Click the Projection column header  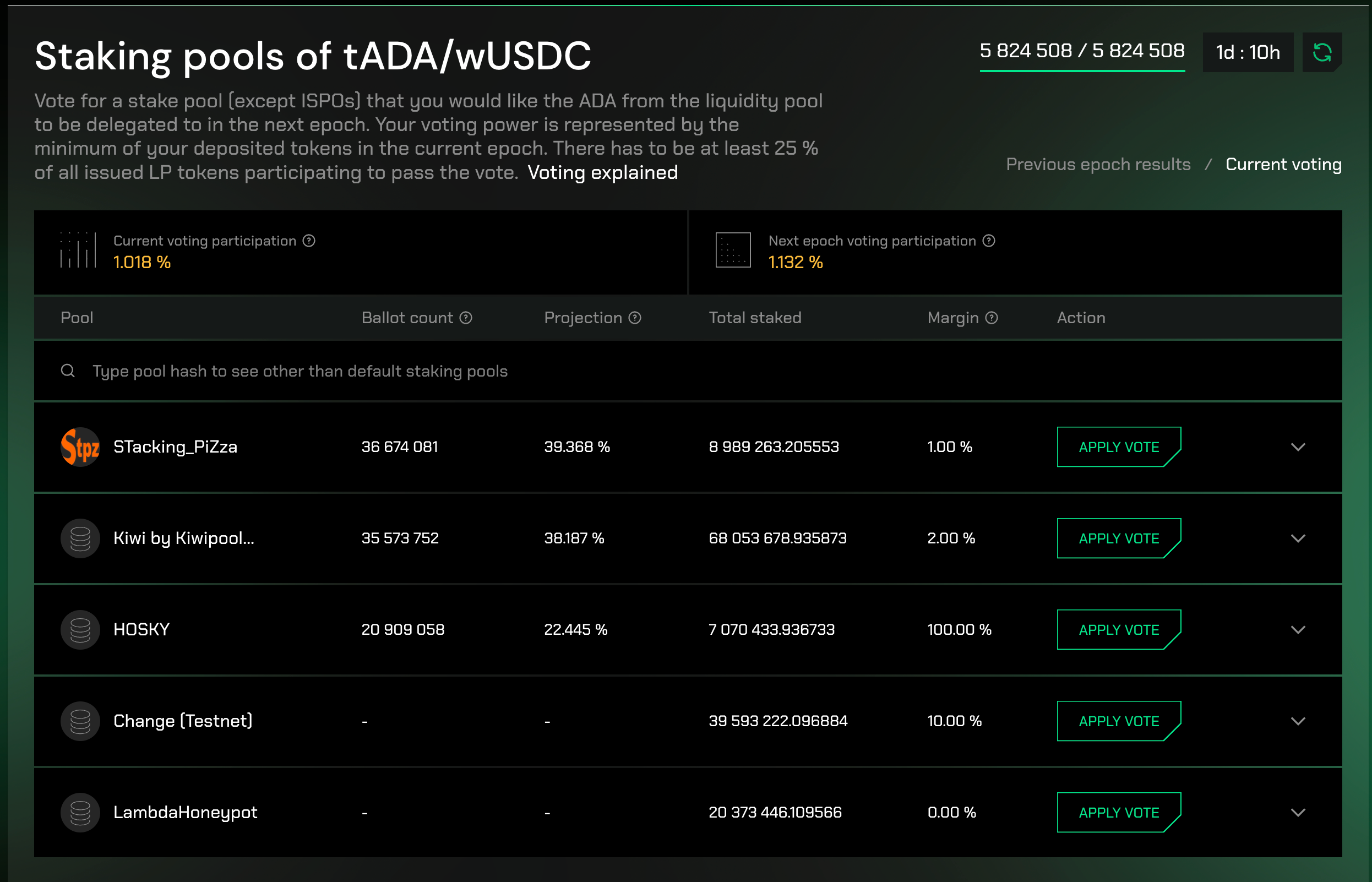(x=583, y=317)
